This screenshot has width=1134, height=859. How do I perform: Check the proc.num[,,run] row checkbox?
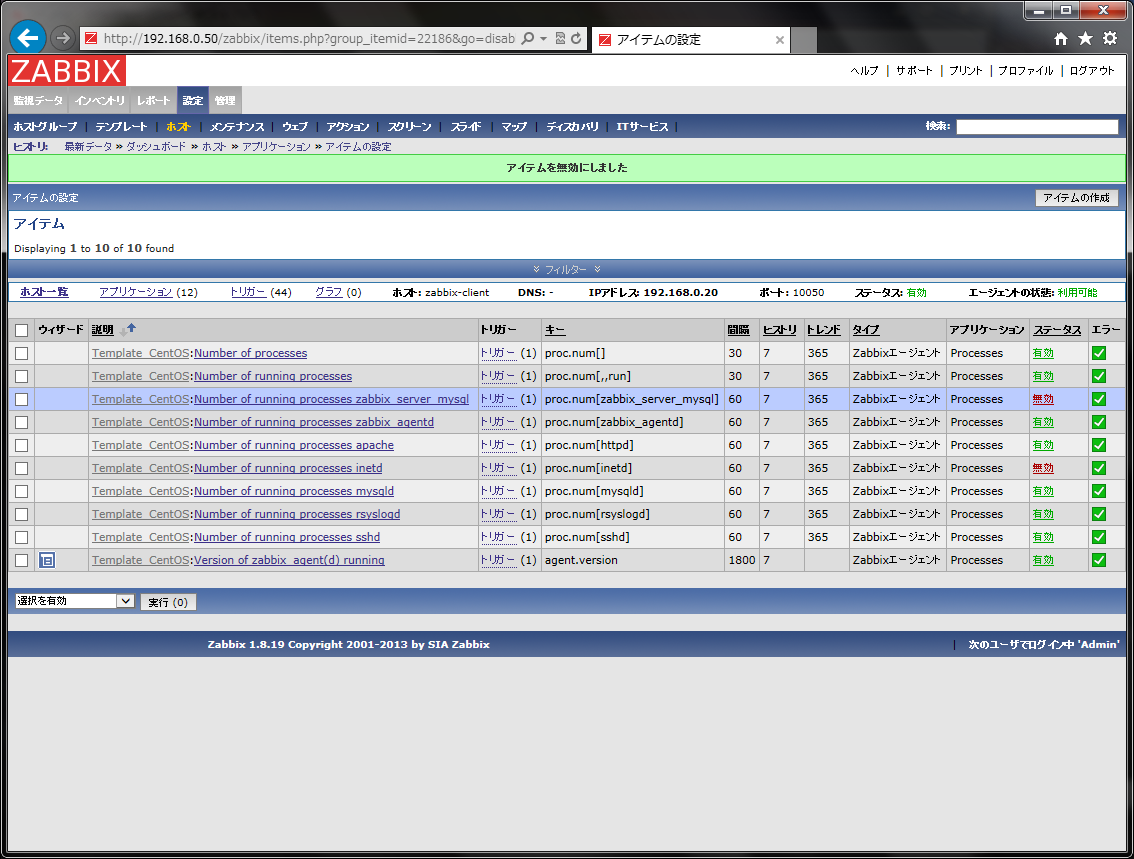22,377
